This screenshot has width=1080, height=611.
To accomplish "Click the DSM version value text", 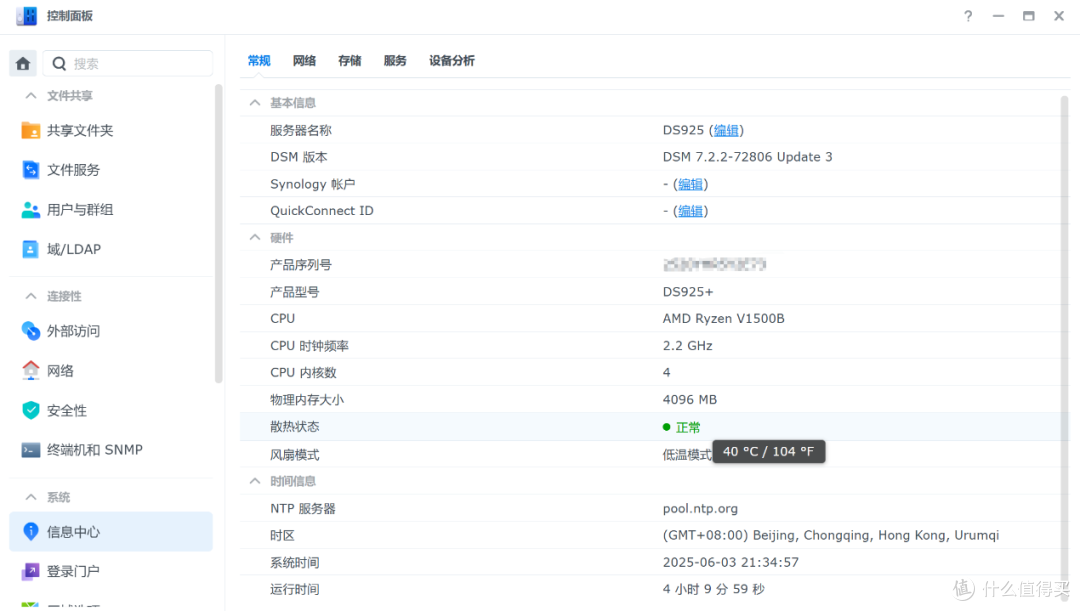I will (x=747, y=157).
